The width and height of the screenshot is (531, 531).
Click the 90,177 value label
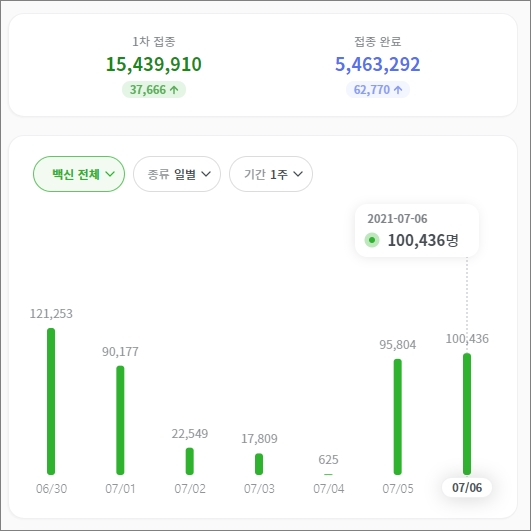pyautogui.click(x=120, y=352)
